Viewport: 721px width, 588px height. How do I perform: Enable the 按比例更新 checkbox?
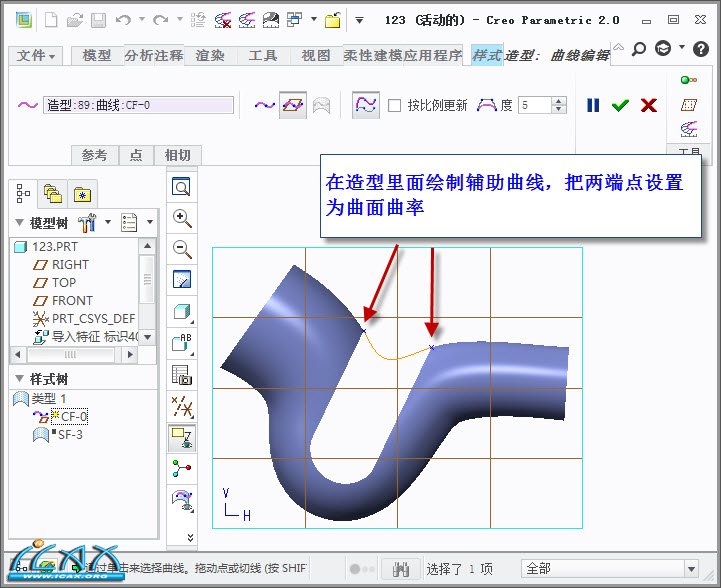click(394, 105)
